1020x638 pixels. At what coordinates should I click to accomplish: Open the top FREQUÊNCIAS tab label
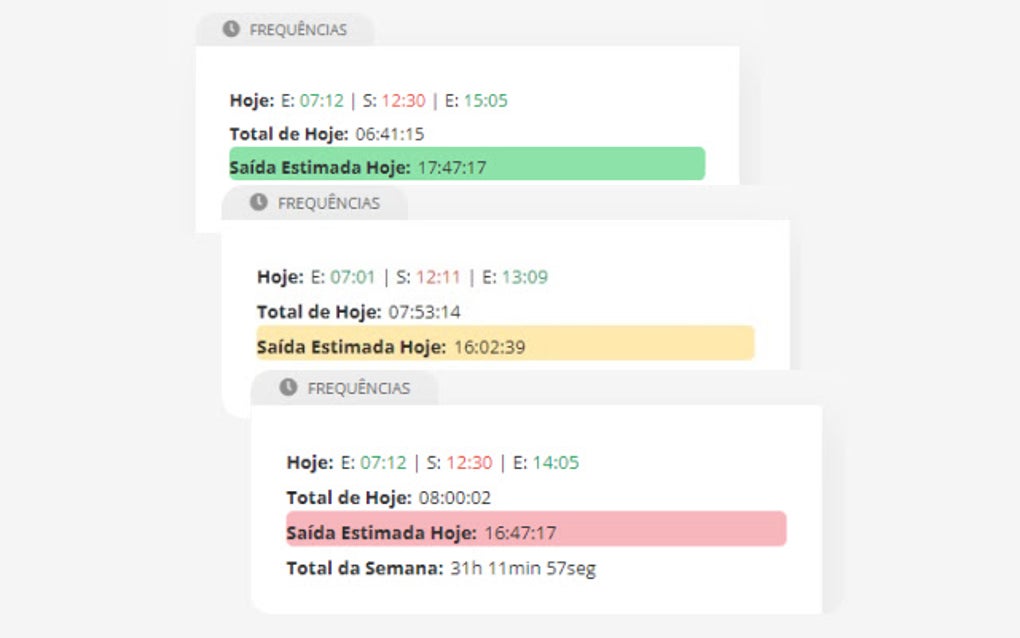pos(297,30)
